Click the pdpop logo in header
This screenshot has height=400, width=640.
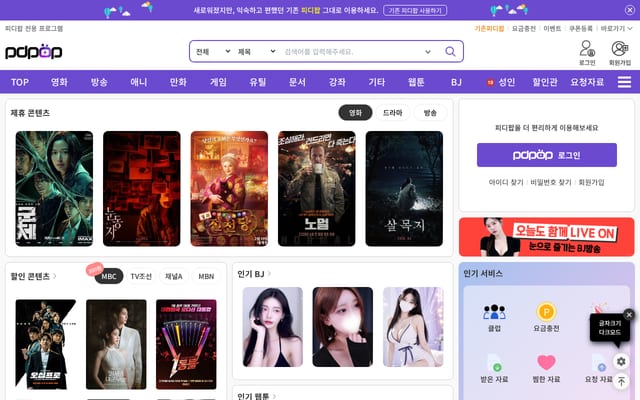33,51
